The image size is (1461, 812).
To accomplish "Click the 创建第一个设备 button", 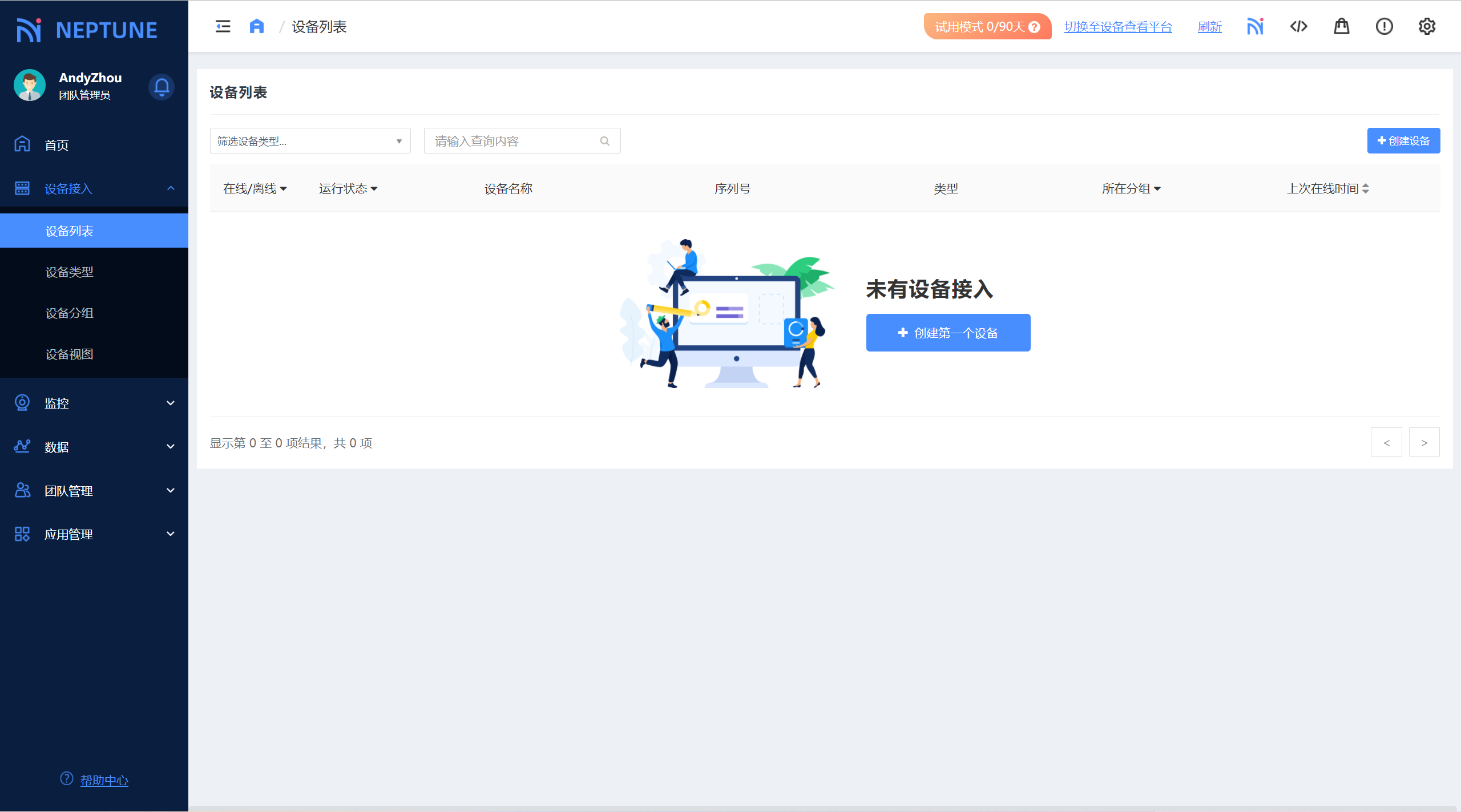I will (948, 333).
